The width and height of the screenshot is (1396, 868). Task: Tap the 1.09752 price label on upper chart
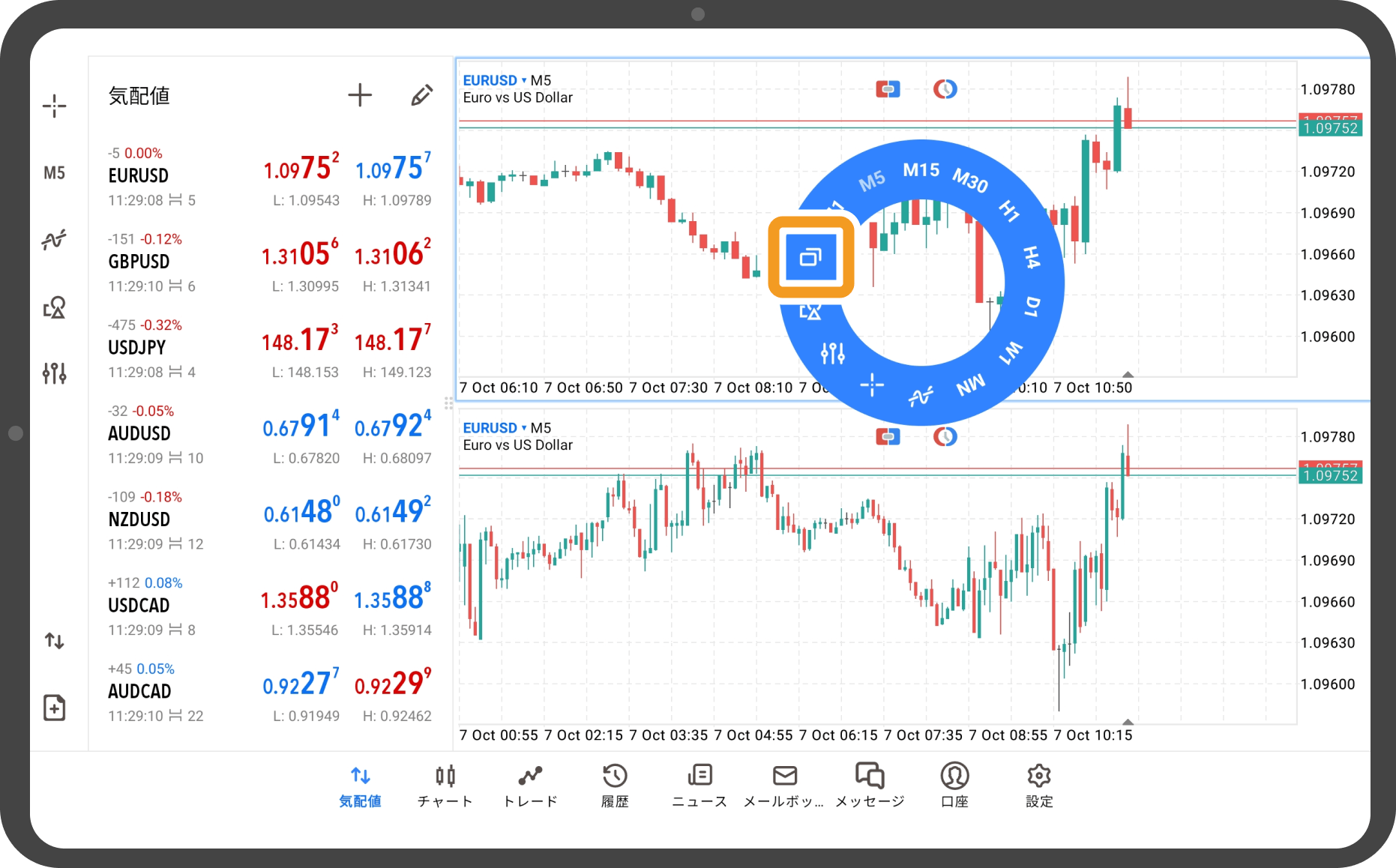coord(1330,128)
